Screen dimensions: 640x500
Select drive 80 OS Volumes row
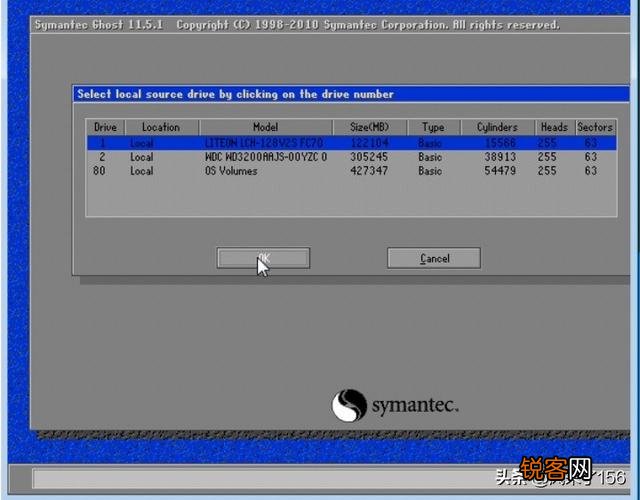pos(351,171)
